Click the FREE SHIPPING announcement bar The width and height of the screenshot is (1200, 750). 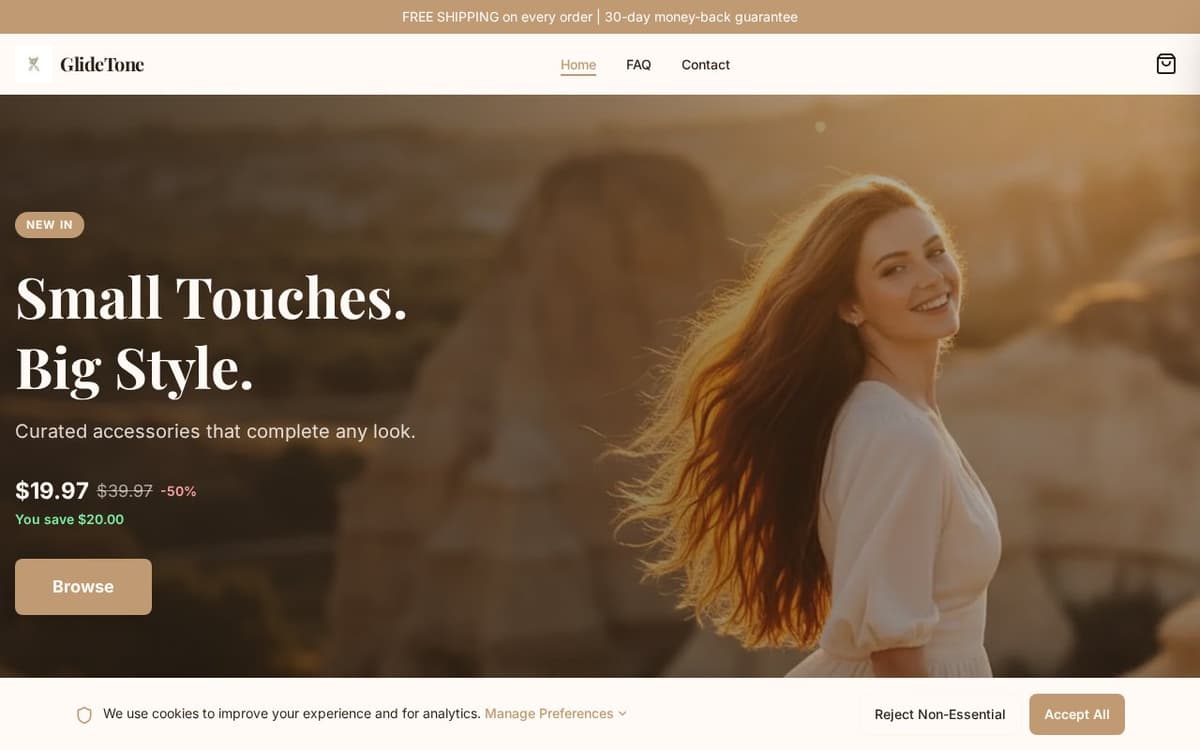click(x=600, y=16)
